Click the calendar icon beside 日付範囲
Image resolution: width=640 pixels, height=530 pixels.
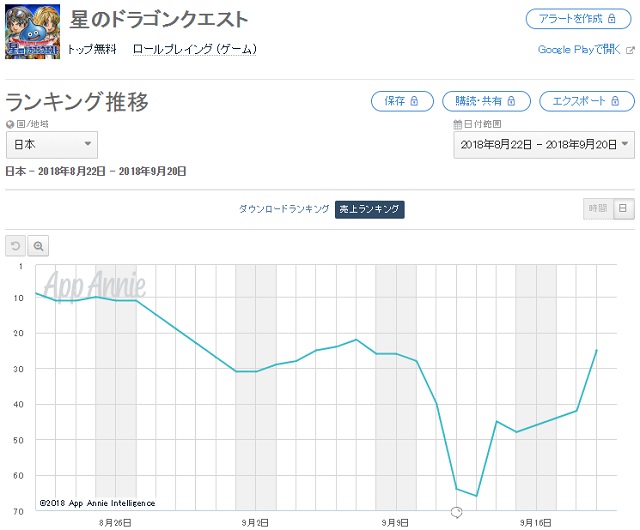coord(457,124)
